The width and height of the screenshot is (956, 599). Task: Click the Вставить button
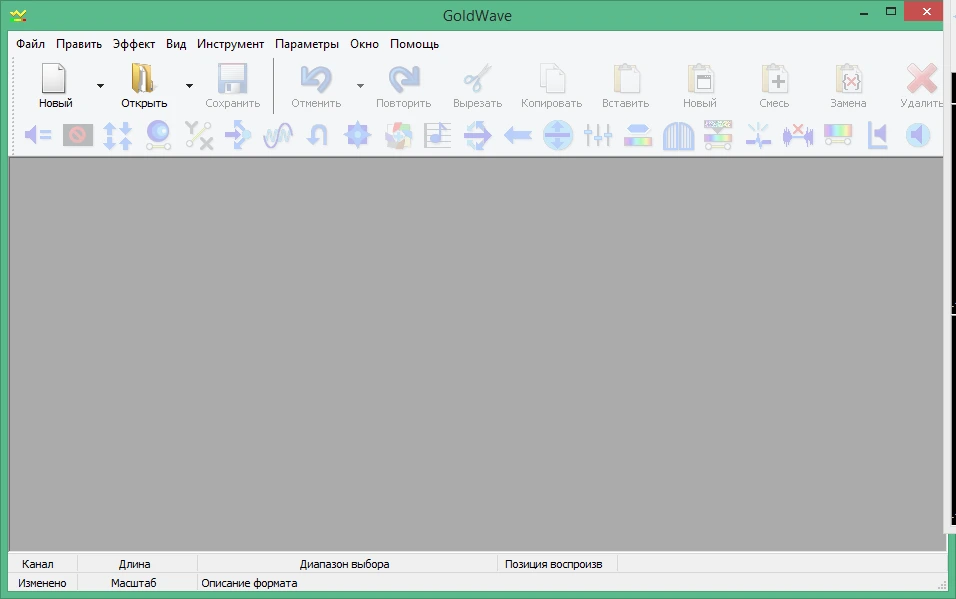[x=626, y=85]
